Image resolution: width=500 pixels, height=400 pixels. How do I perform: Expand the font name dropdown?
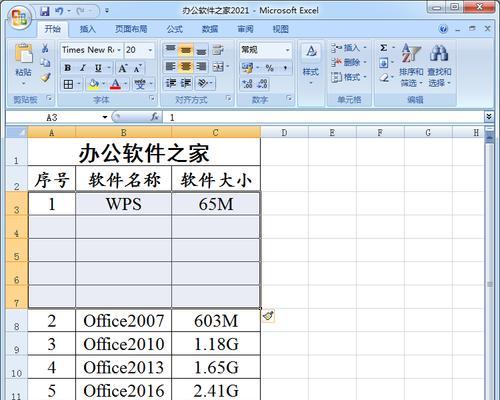coord(119,50)
